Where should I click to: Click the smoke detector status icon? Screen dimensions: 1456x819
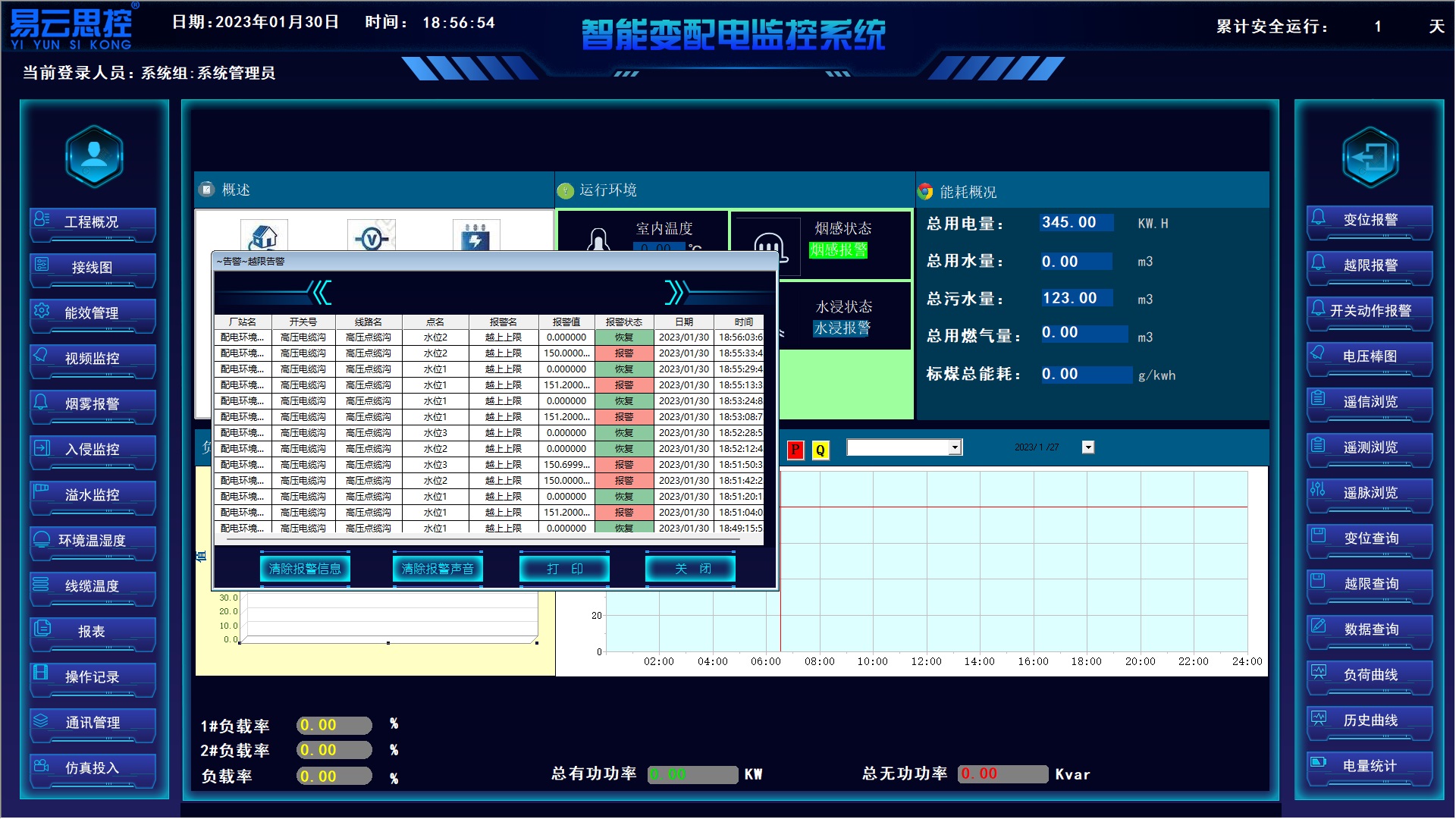pos(768,244)
